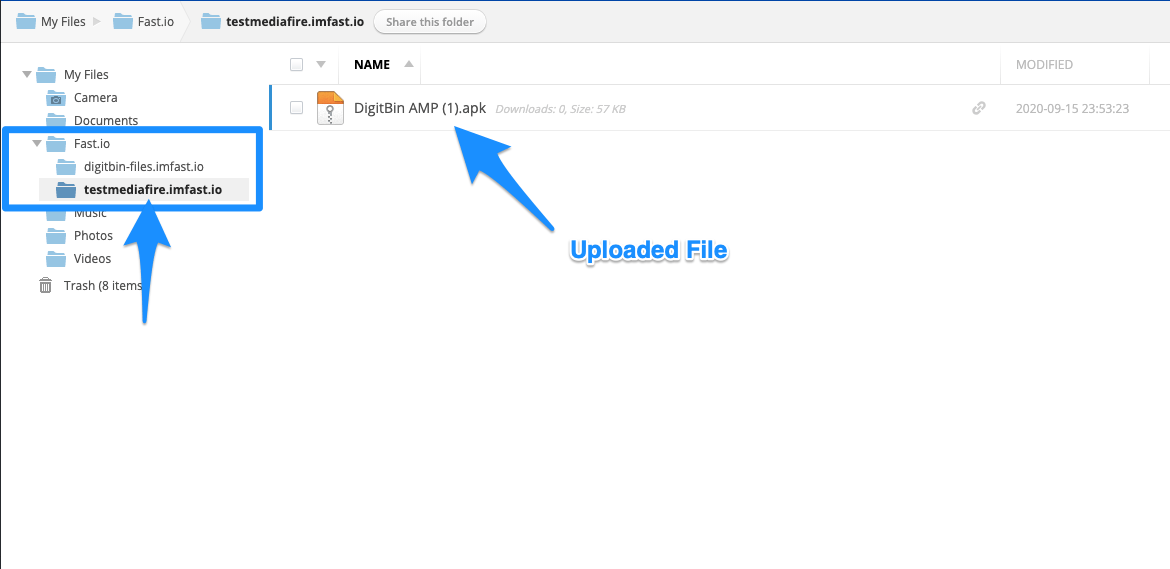
Task: Click testmediafire.imfast.io breadcrumb label
Action: pyautogui.click(x=295, y=22)
